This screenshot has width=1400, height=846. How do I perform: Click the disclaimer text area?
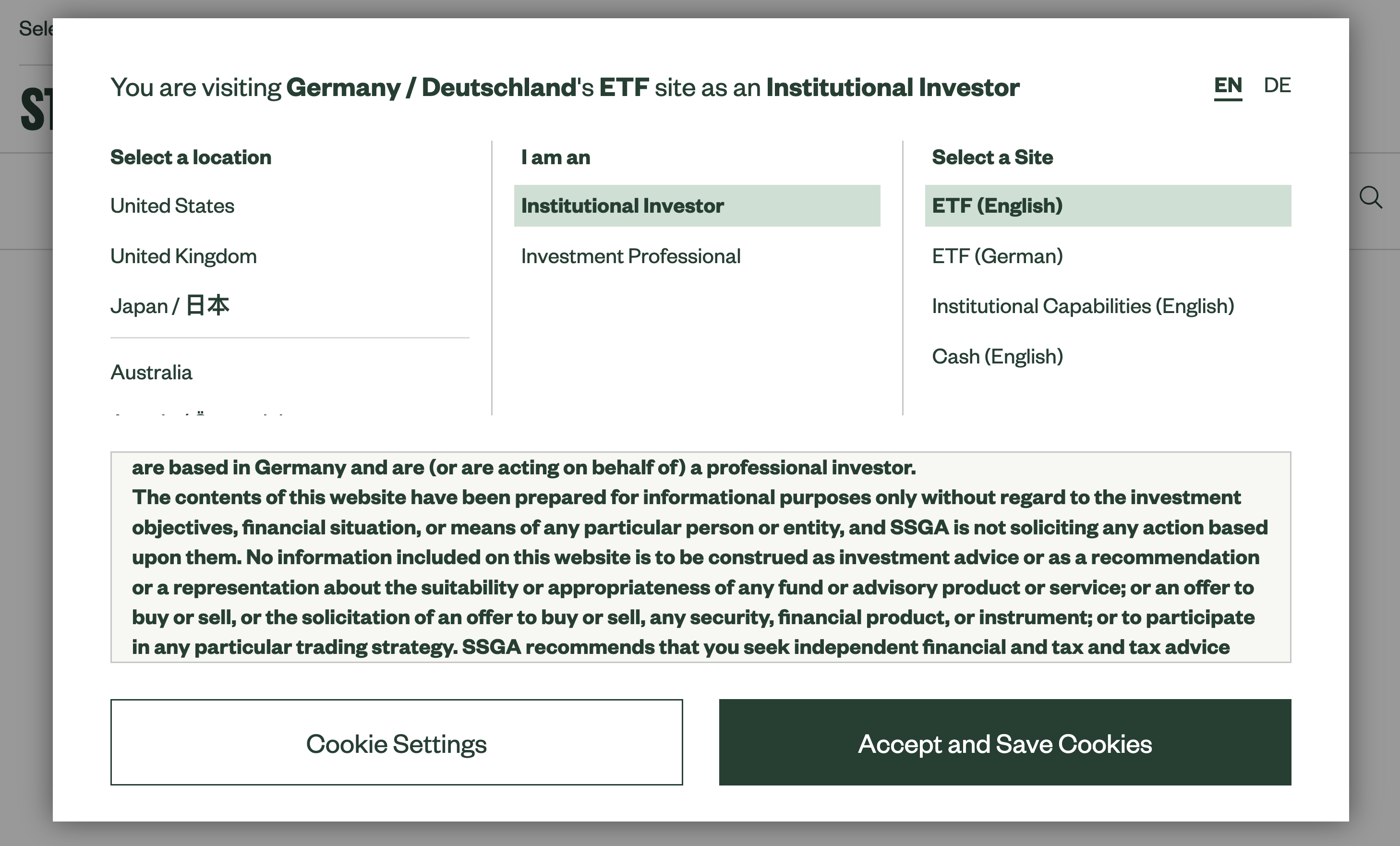pos(700,557)
